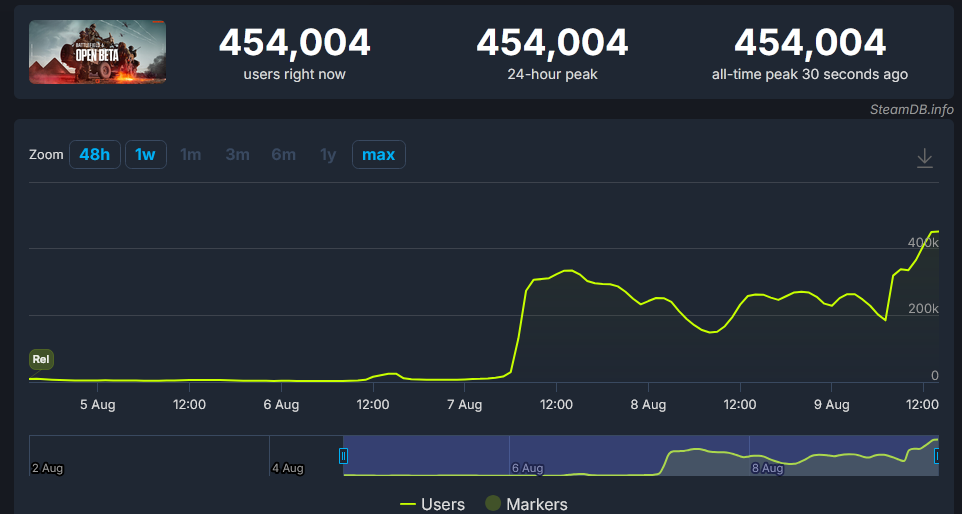Toggle the Markers series in legend
The image size is (962, 514).
tap(526, 504)
